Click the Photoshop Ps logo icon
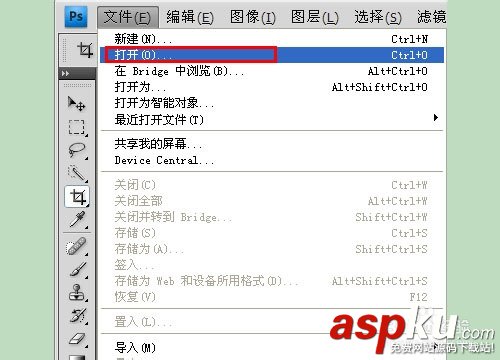Viewport: 500px width, 360px height. (76, 17)
